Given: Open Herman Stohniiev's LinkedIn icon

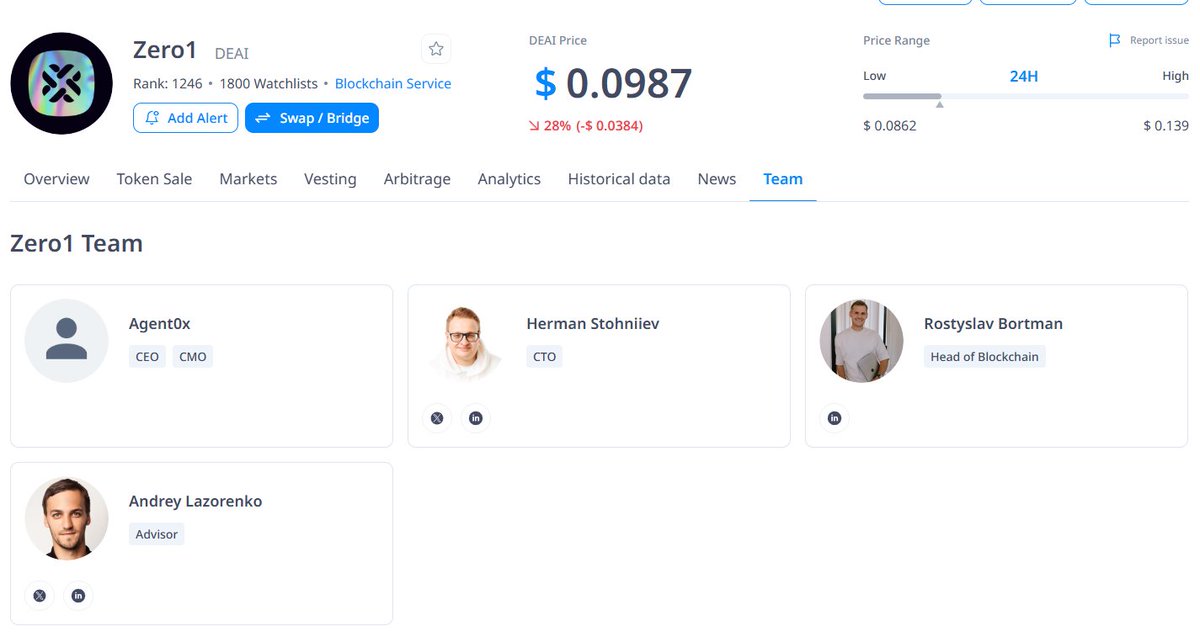Looking at the screenshot, I should point(475,418).
